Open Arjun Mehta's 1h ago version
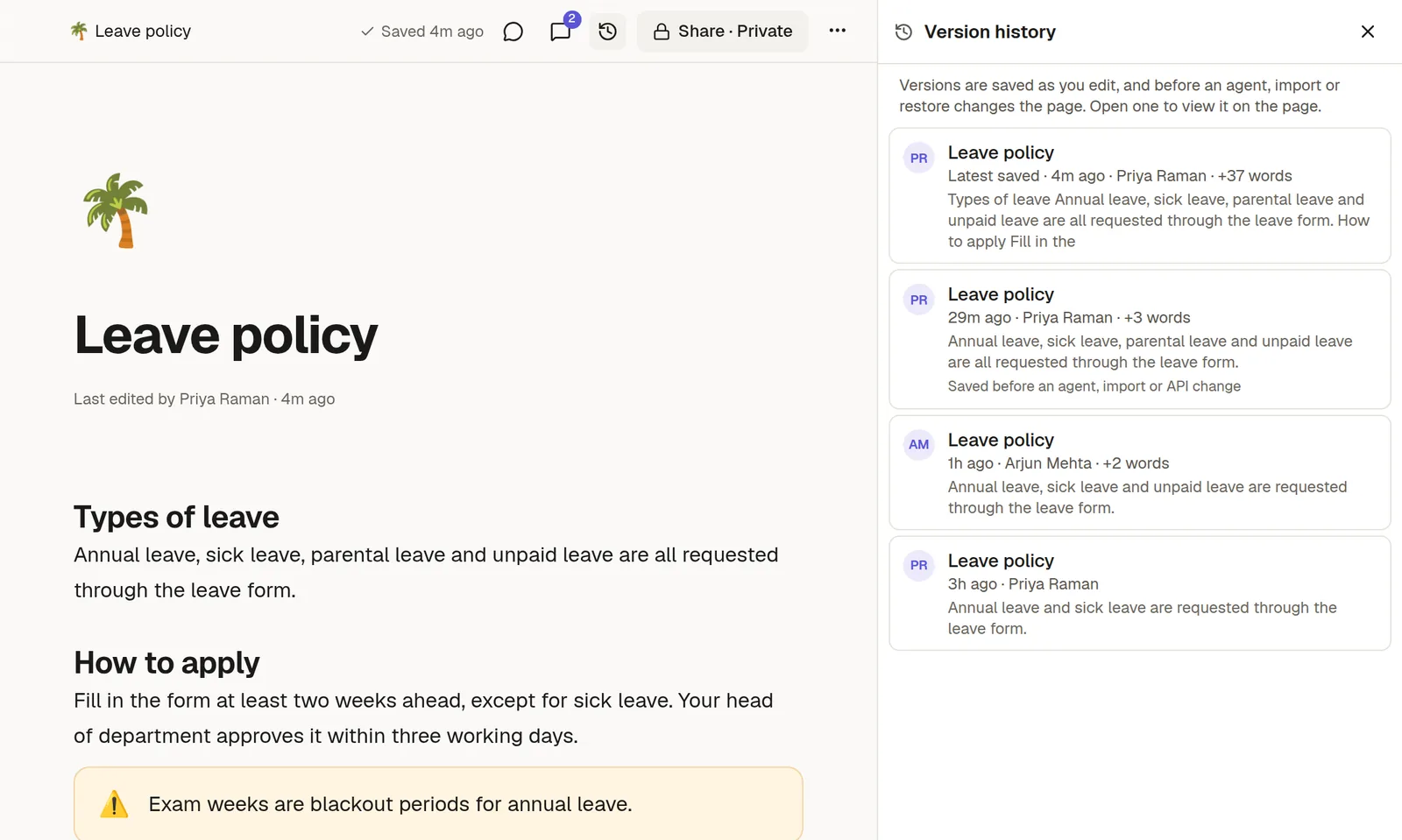 (1140, 473)
